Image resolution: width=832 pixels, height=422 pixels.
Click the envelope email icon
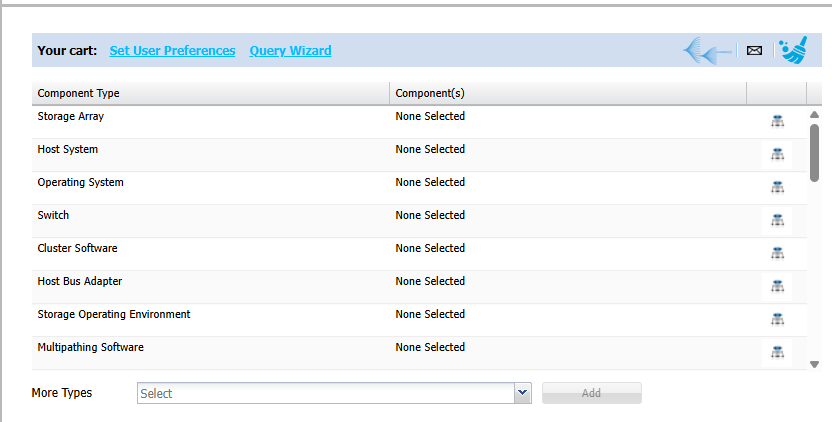point(754,50)
